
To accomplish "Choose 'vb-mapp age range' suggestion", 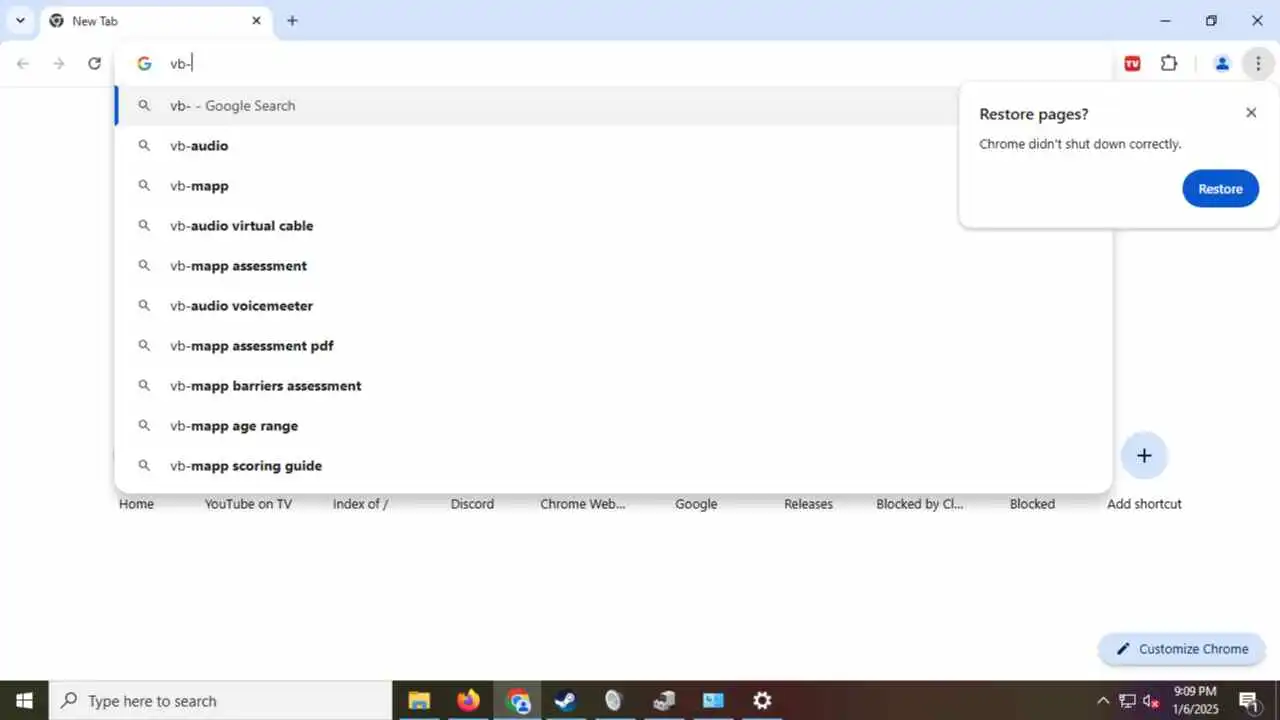I will (614, 425).
